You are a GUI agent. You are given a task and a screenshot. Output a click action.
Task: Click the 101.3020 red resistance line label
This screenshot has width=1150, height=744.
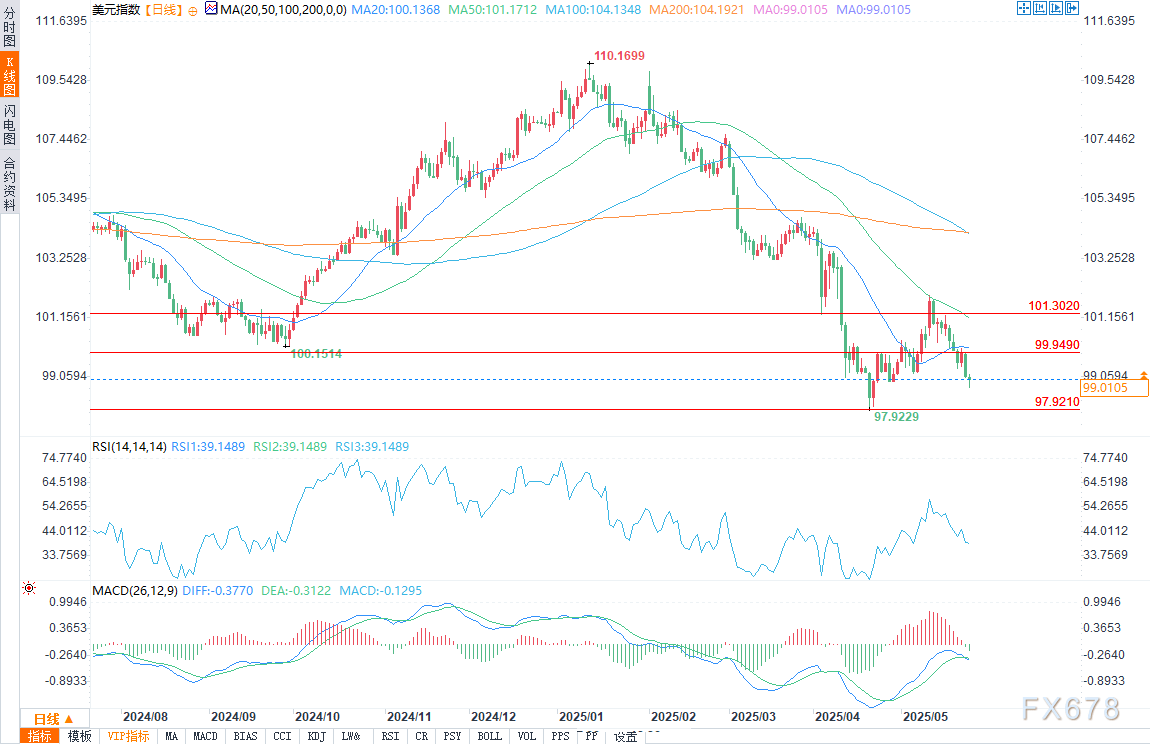1054,305
